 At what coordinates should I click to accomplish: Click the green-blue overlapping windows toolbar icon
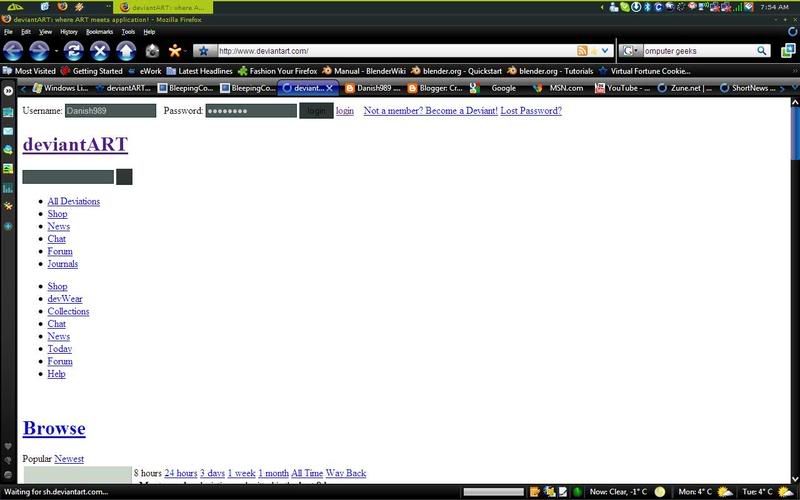pyautogui.click(x=788, y=50)
